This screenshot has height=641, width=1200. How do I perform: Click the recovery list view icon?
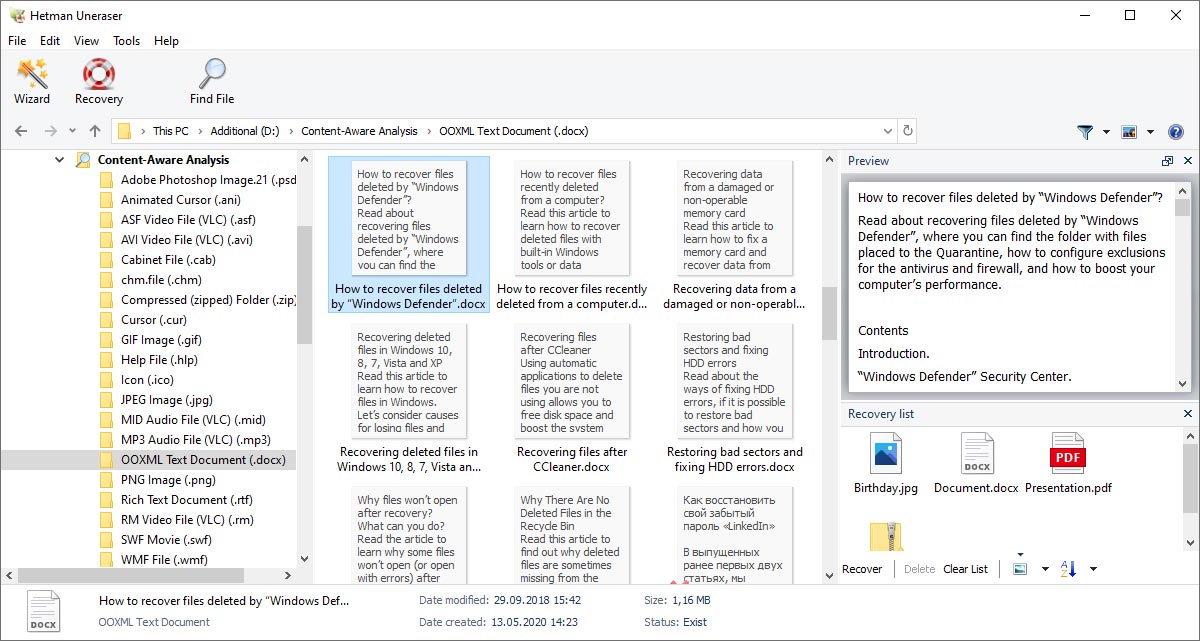click(x=1020, y=569)
